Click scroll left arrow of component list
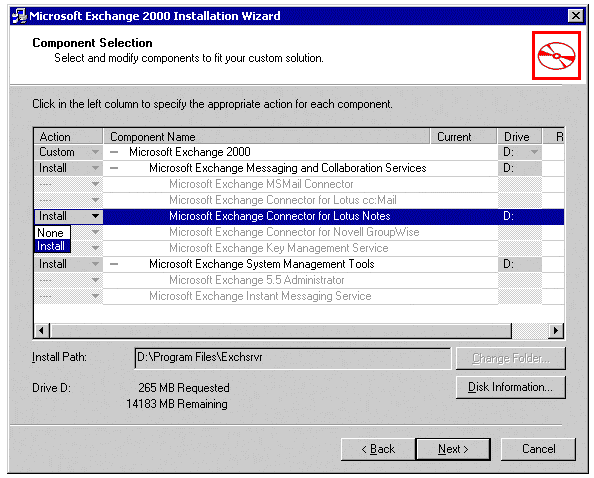 tap(42, 330)
